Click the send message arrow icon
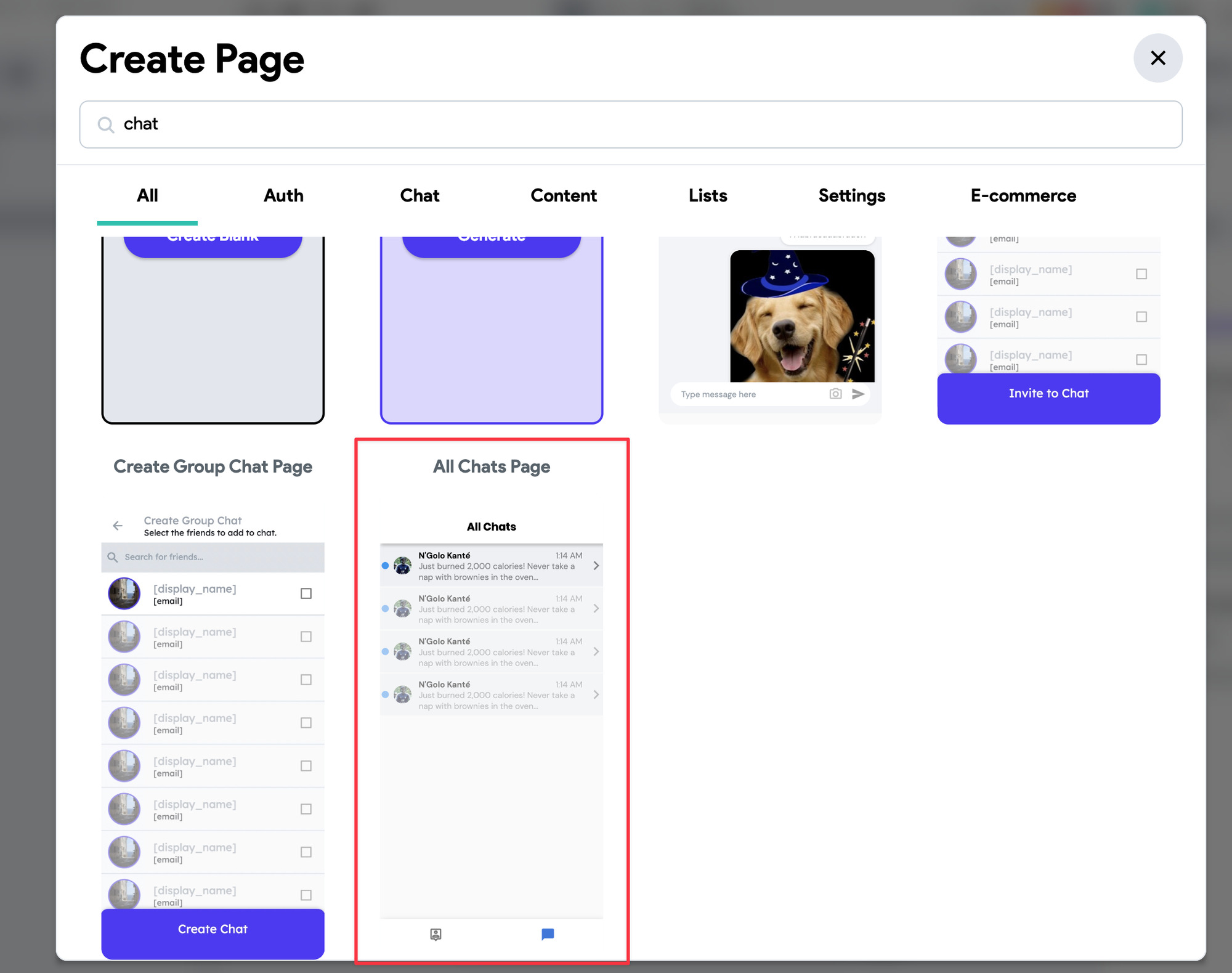Image resolution: width=1232 pixels, height=973 pixels. (859, 394)
